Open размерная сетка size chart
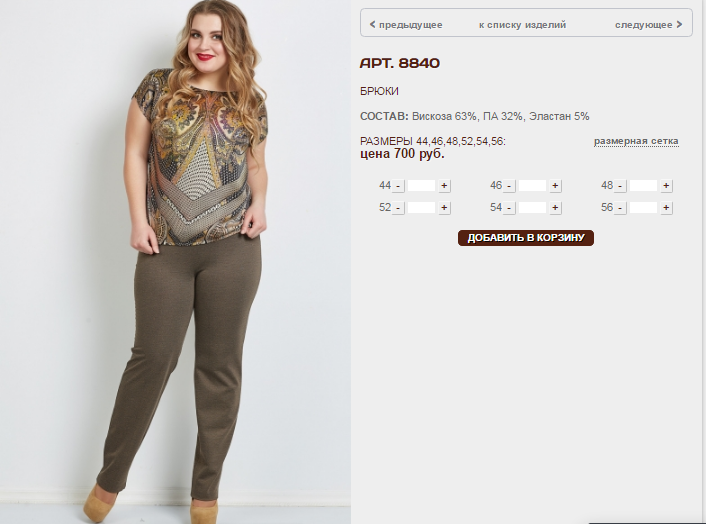706x524 pixels. [636, 141]
